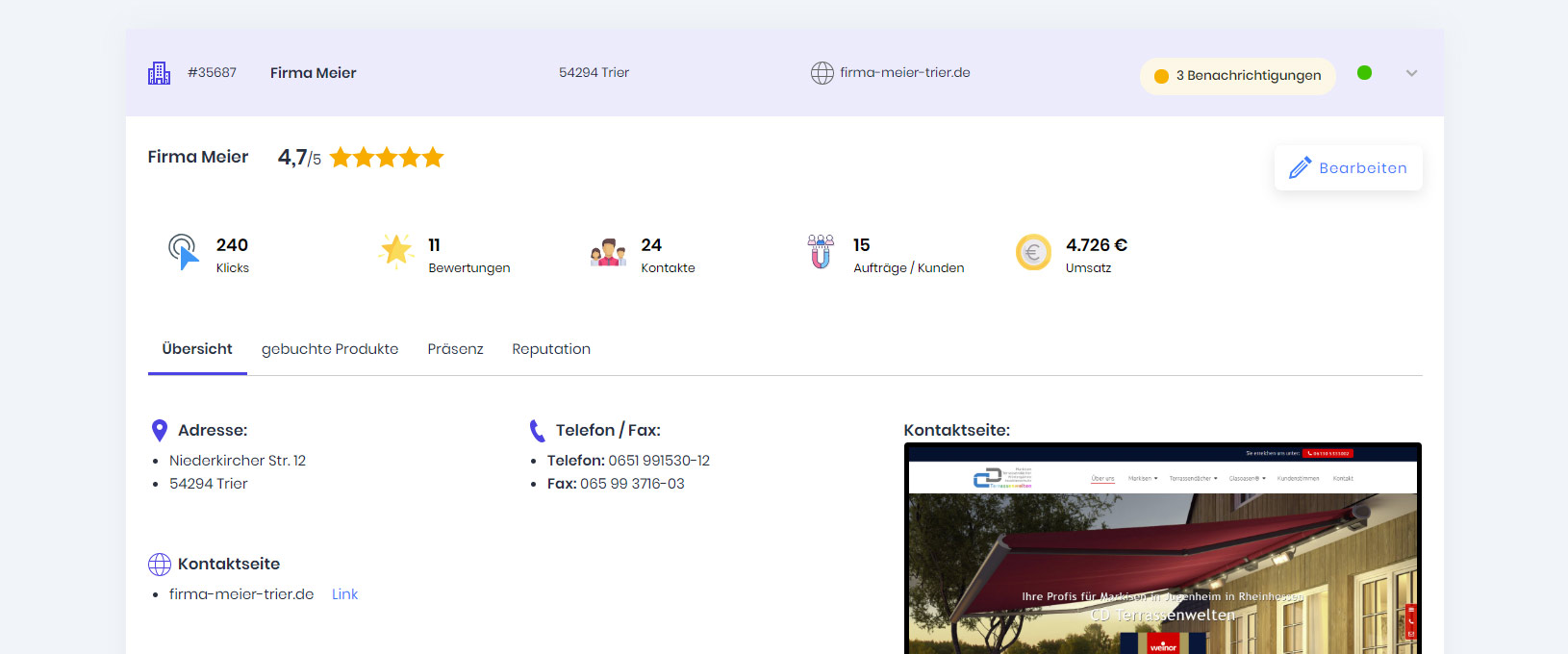Click the header location 54294 Trier
The width and height of the screenshot is (1568, 654).
(594, 72)
